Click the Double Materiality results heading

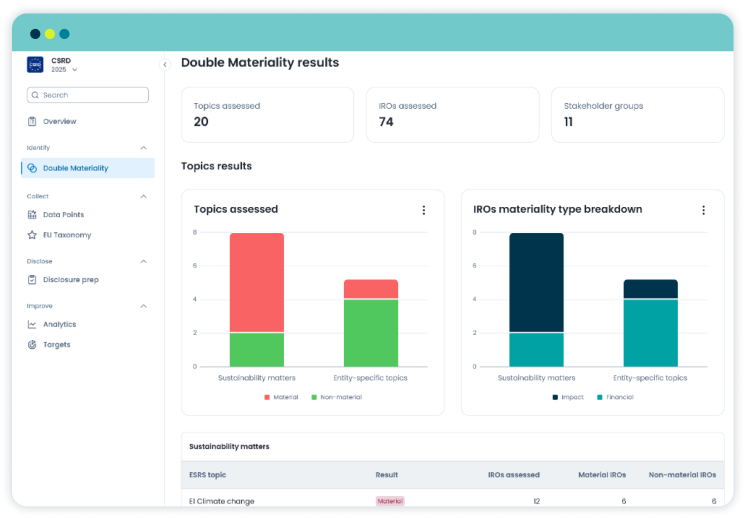260,62
